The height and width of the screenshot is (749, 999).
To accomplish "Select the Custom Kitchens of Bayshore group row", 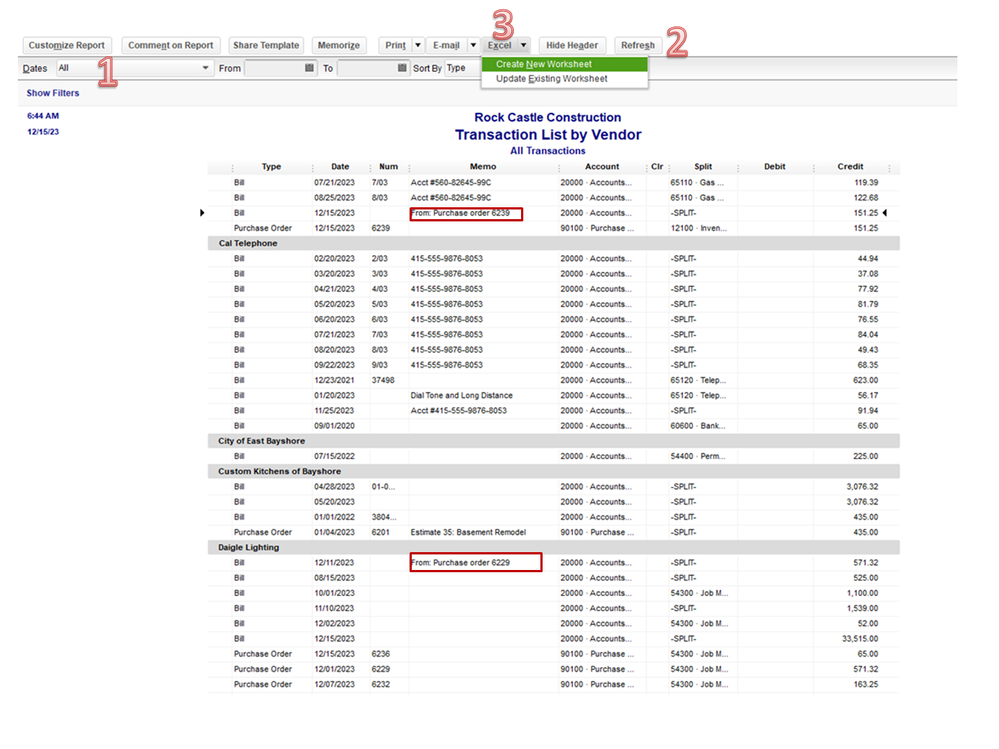I will 553,471.
